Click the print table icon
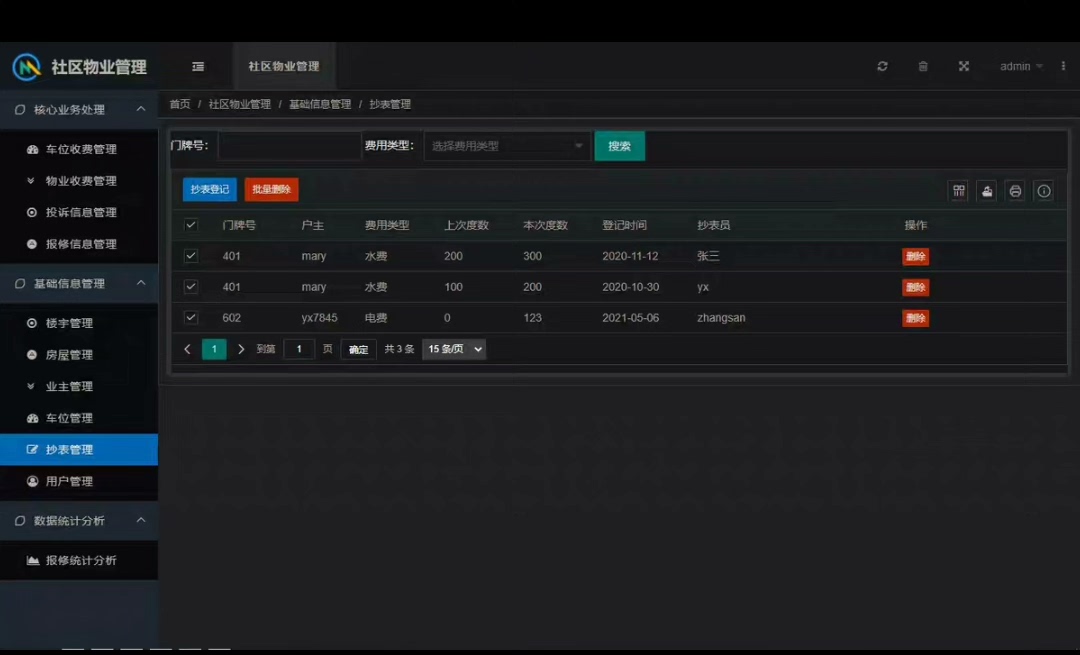Viewport: 1080px width, 655px height. (x=1015, y=191)
